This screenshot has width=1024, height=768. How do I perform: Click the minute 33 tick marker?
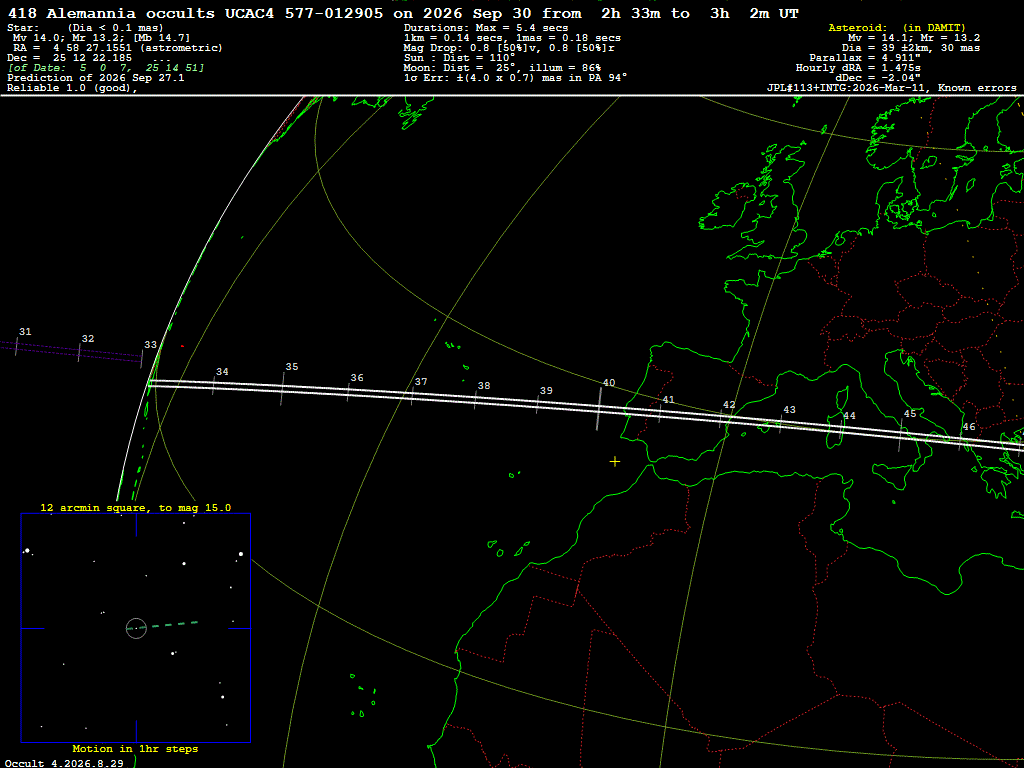pyautogui.click(x=142, y=358)
